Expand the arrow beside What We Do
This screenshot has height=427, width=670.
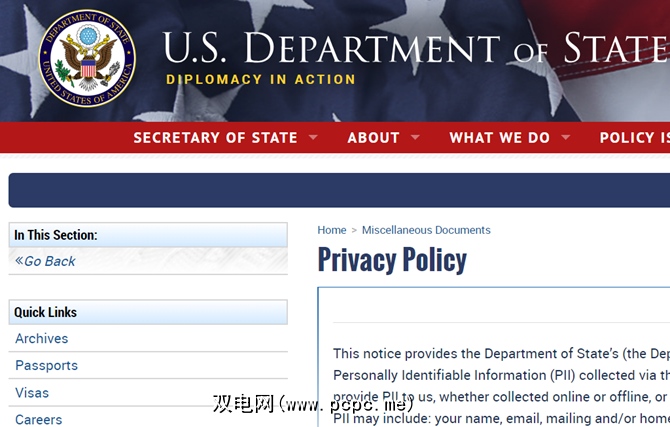click(566, 138)
